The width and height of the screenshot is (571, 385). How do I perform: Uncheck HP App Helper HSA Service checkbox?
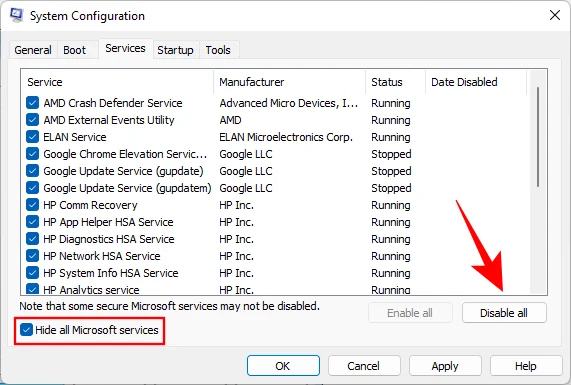tap(32, 222)
